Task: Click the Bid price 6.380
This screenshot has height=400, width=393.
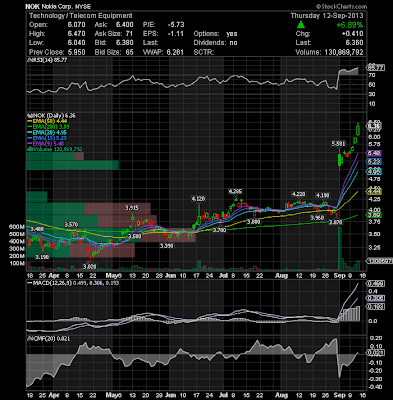Action: point(125,43)
